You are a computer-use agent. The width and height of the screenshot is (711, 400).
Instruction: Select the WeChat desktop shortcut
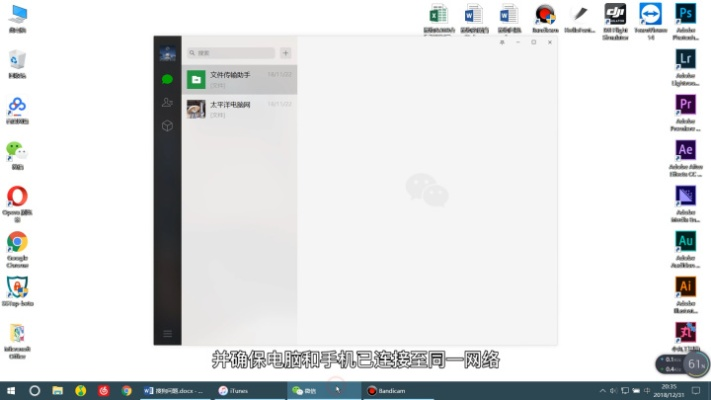[x=17, y=156]
